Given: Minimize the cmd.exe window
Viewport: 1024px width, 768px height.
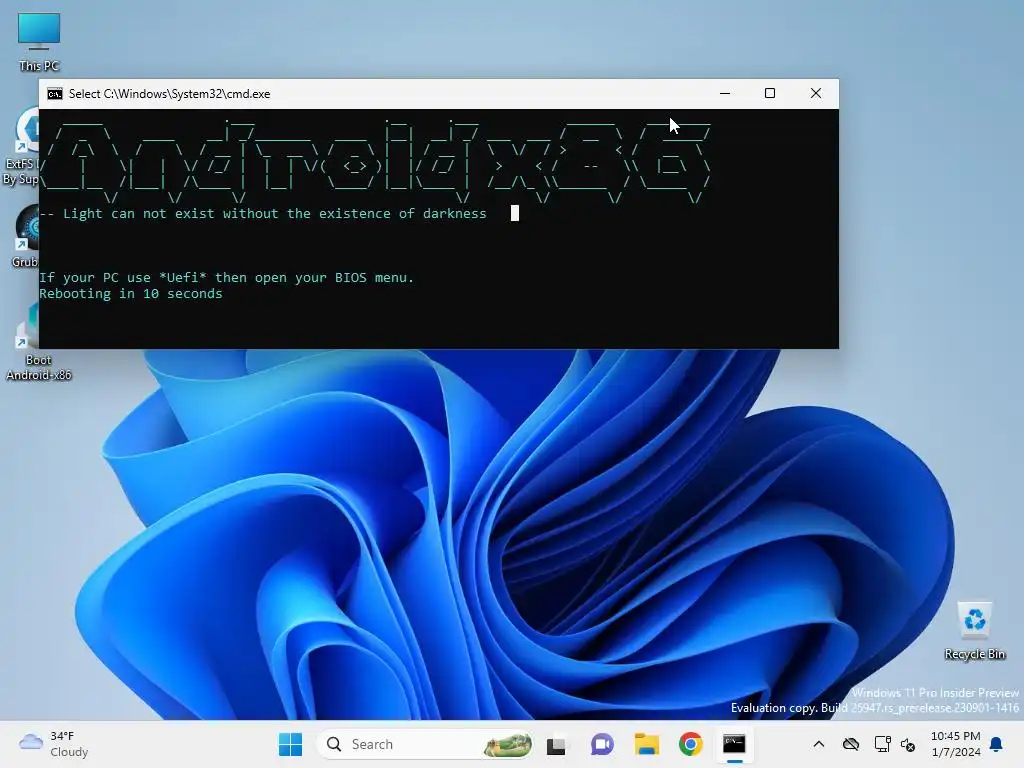Looking at the screenshot, I should (725, 93).
